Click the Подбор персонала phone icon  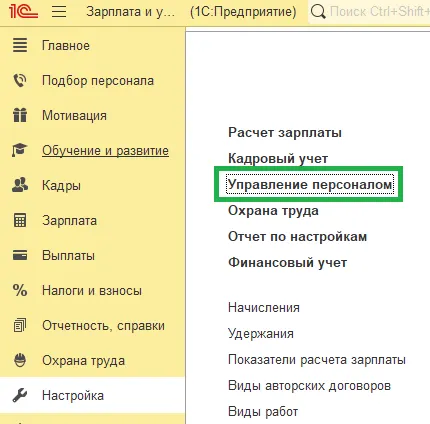click(20, 81)
